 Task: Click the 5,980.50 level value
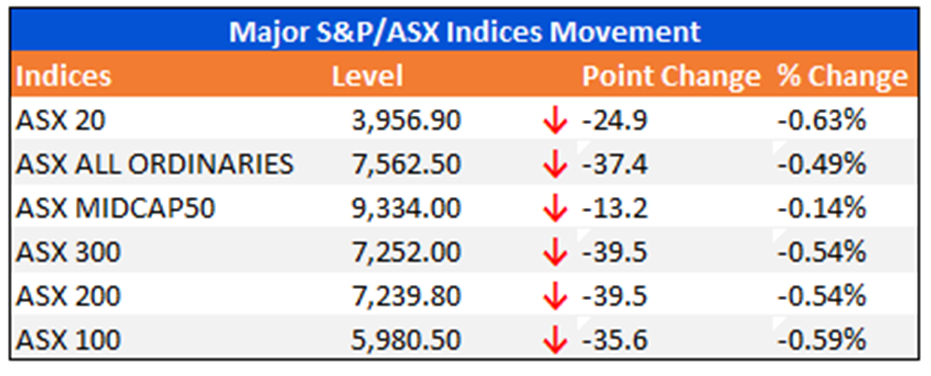pyautogui.click(x=406, y=340)
